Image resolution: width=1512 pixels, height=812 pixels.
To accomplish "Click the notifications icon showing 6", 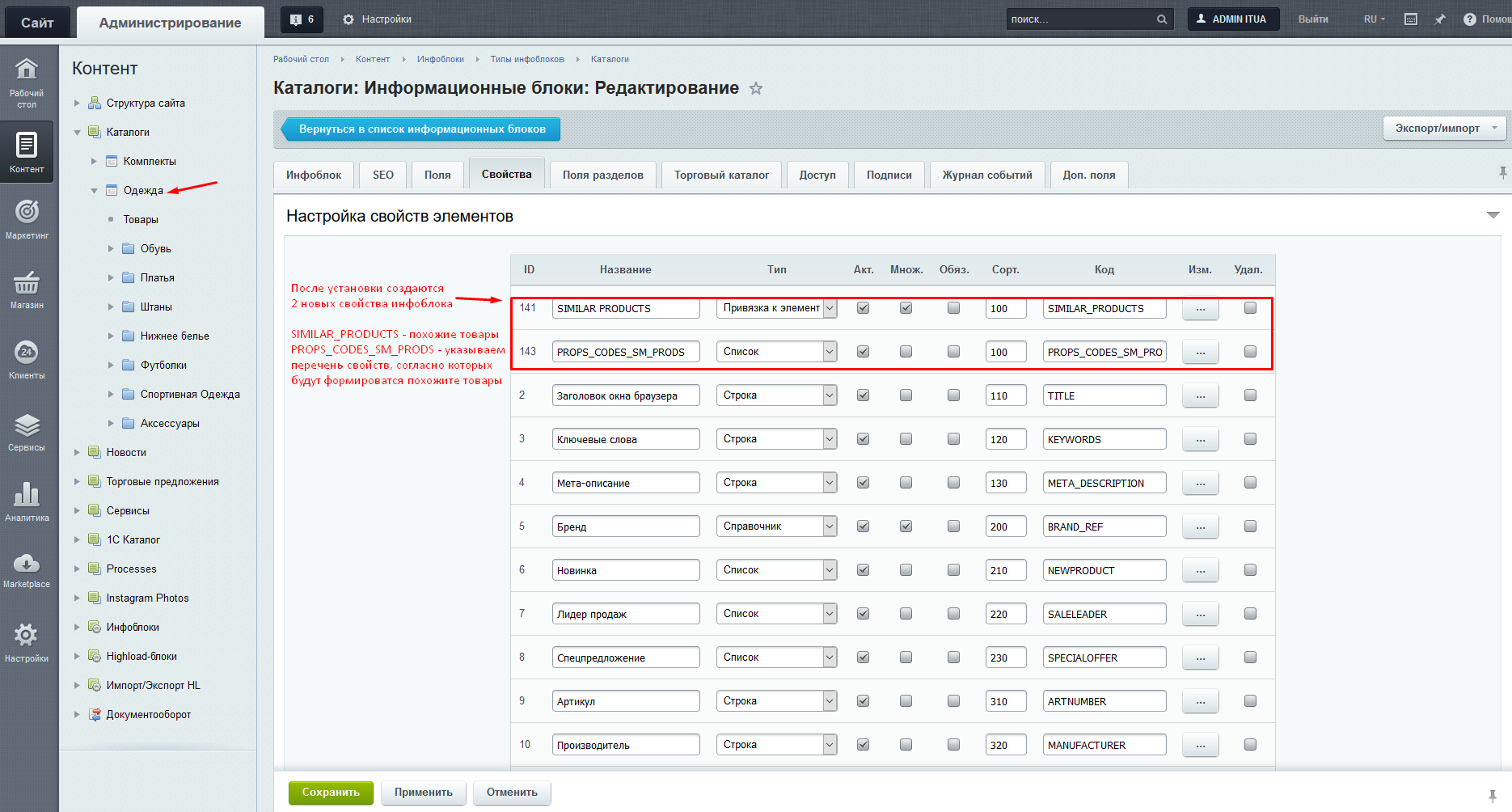I will [x=302, y=19].
